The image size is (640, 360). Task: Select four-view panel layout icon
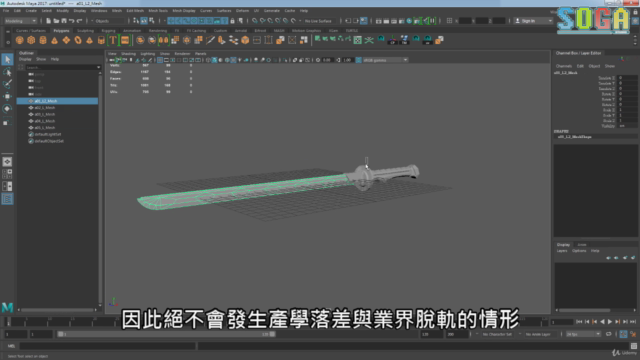7,174
